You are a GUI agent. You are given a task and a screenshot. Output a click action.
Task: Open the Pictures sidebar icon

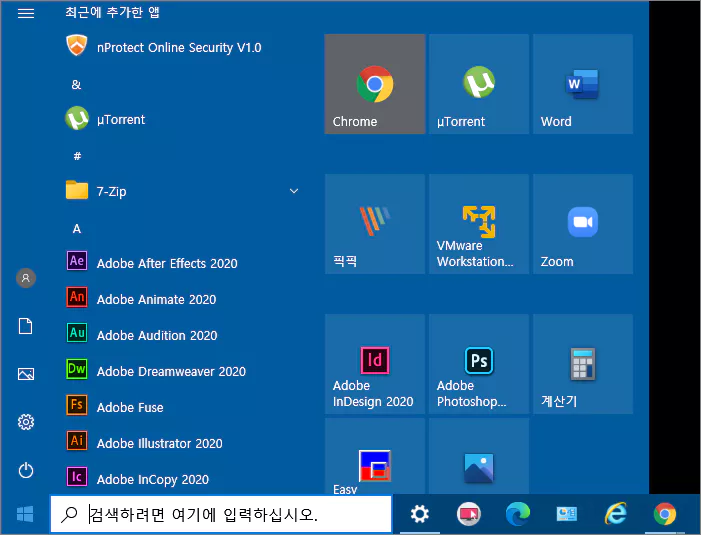point(26,374)
